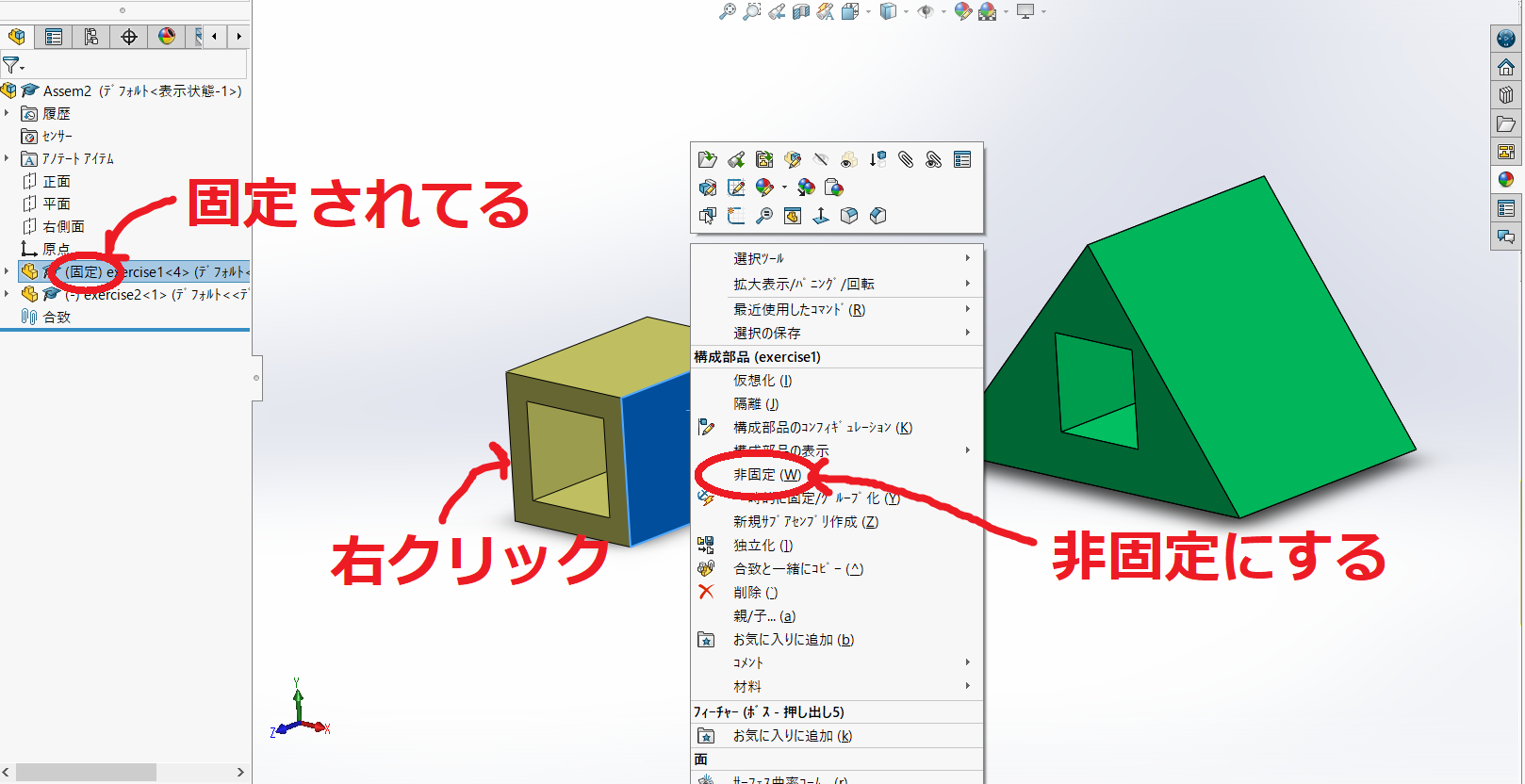Open 選択ツール submenu
Image resolution: width=1525 pixels, height=784 pixels.
(837, 258)
